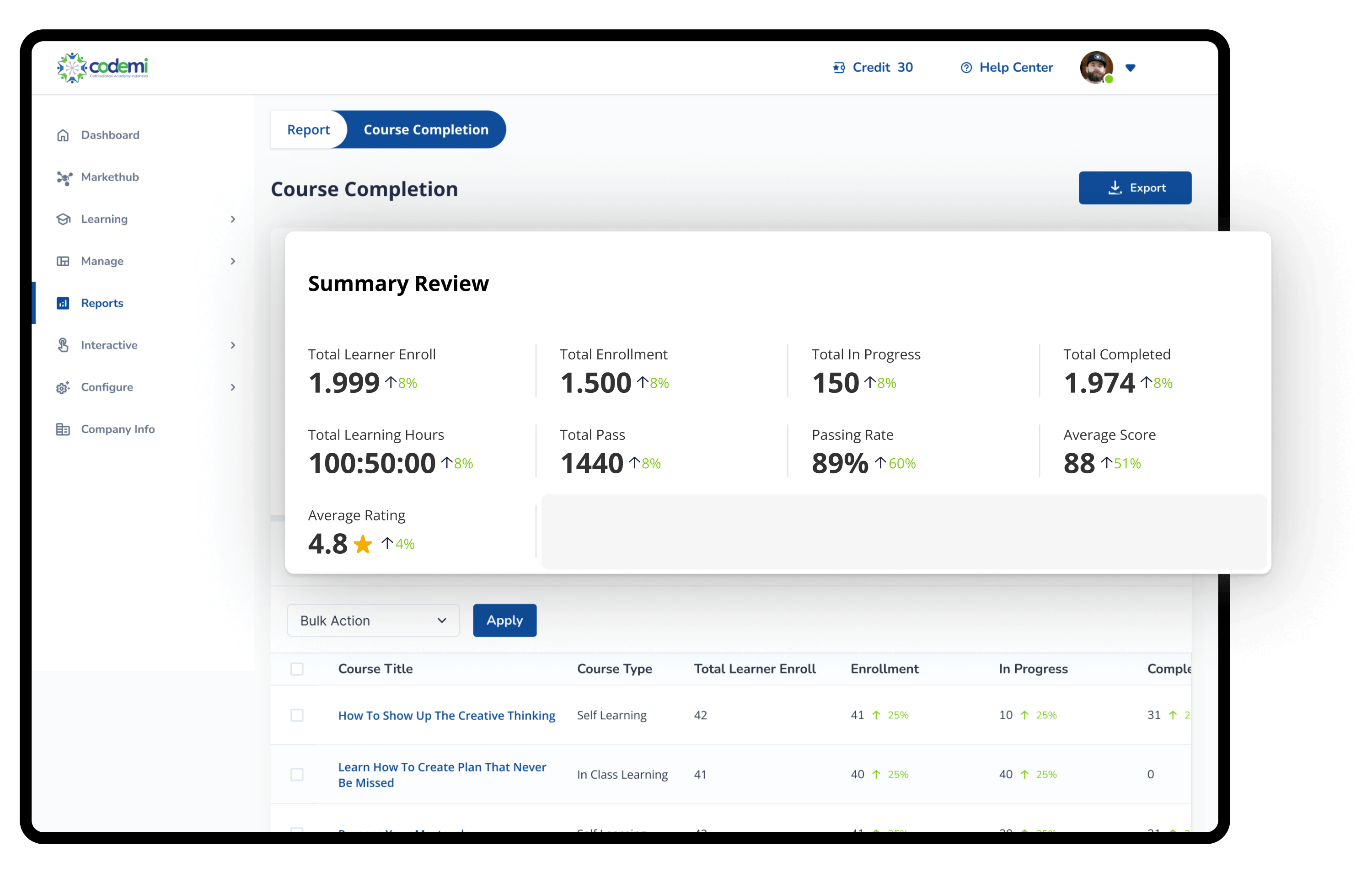
Task: Check the Create Plan course row checkbox
Action: [297, 774]
